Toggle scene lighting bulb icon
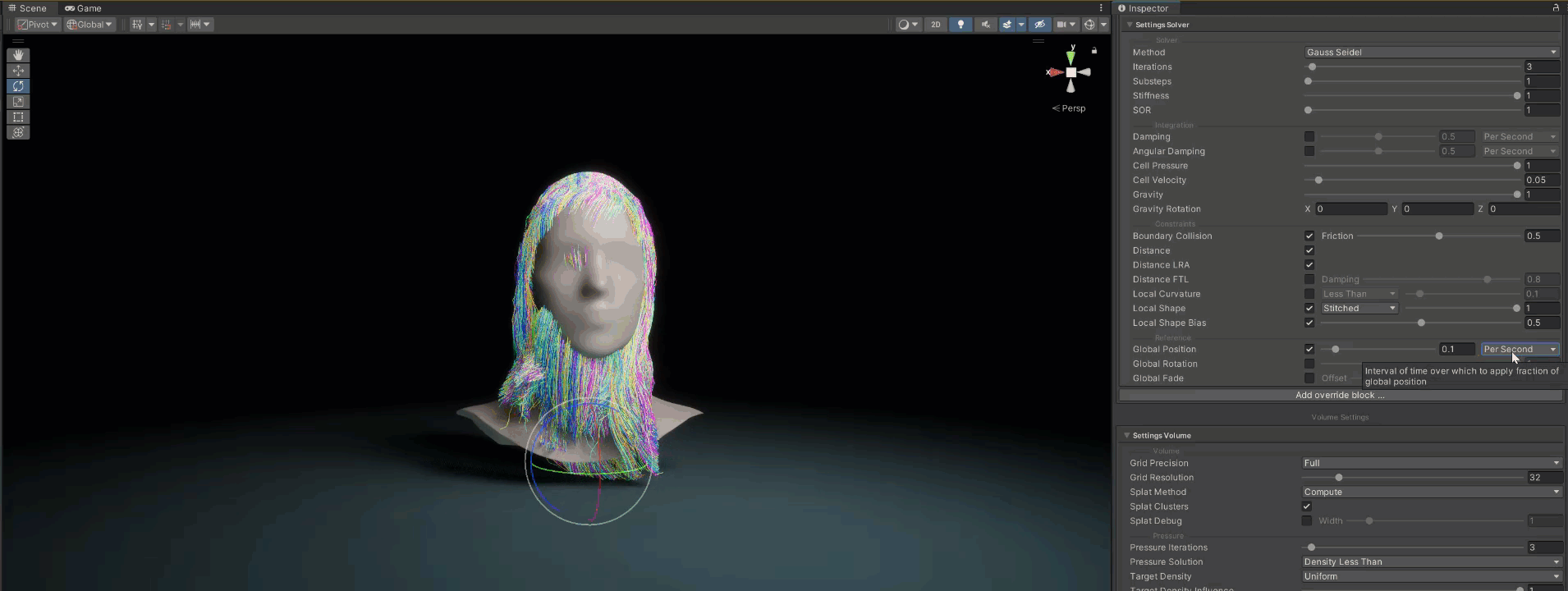This screenshot has height=591, width=1568. (961, 25)
